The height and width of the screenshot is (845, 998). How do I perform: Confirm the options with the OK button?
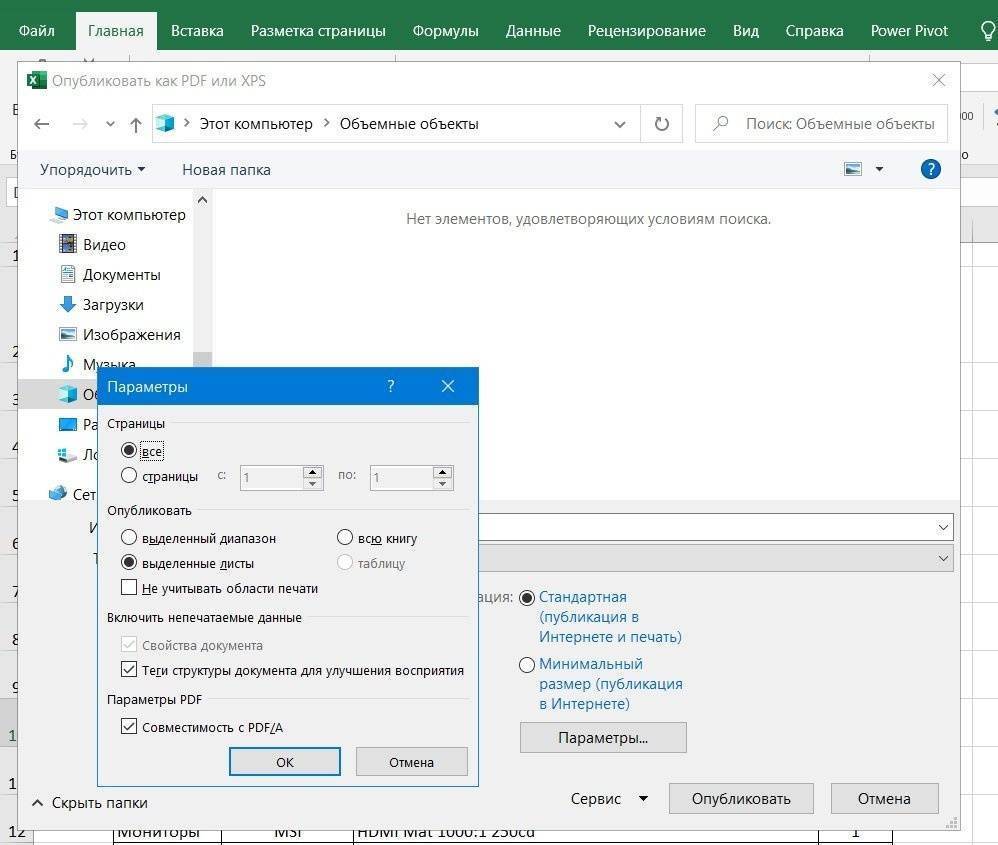[284, 761]
